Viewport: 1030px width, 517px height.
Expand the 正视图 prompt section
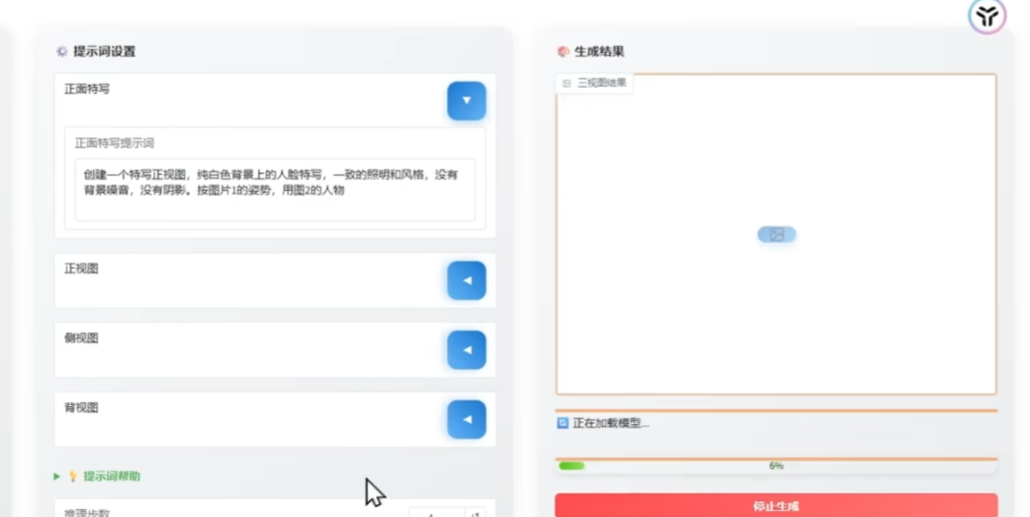pyautogui.click(x=466, y=281)
